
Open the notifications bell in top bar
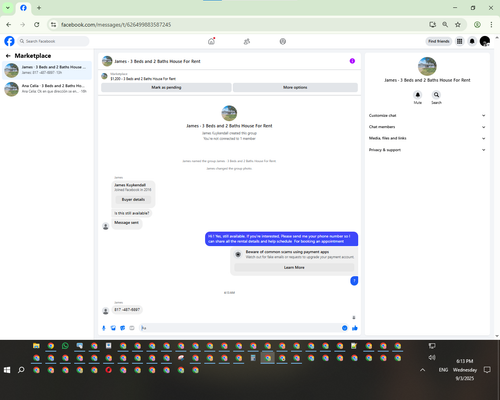[472, 41]
